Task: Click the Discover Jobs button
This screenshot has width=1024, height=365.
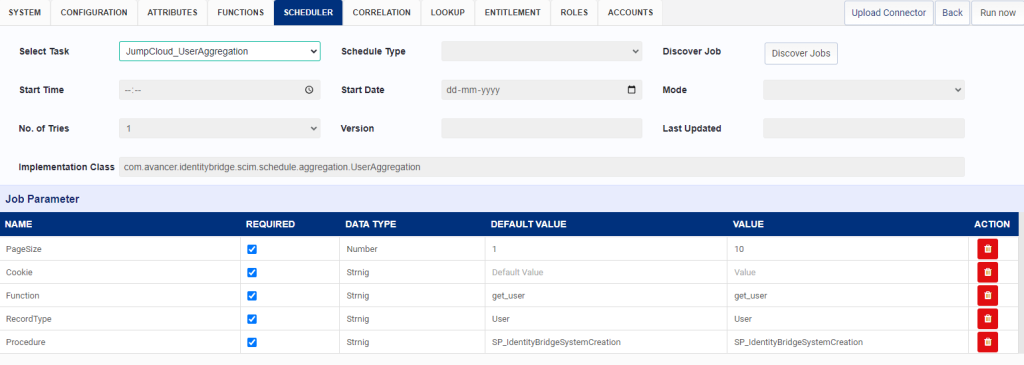Action: [x=801, y=54]
